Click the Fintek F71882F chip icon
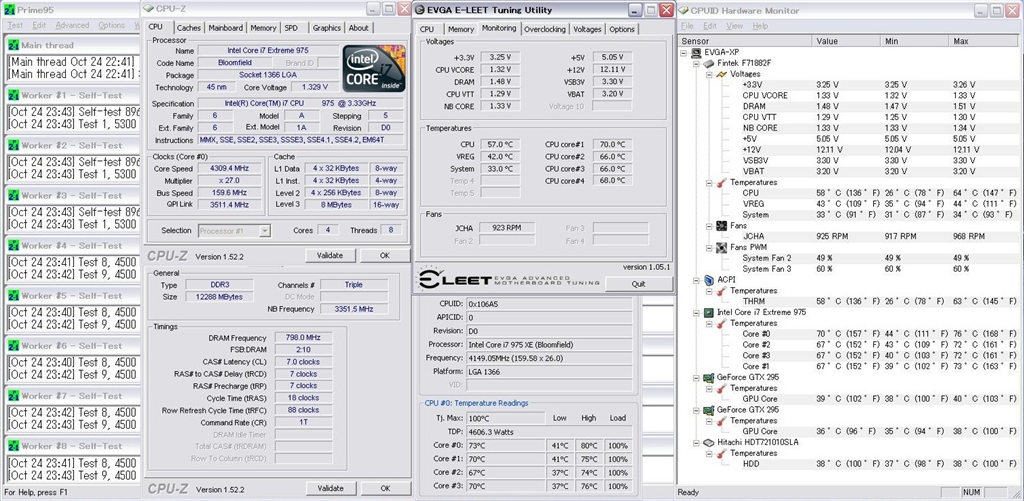The image size is (1024, 501). (709, 63)
